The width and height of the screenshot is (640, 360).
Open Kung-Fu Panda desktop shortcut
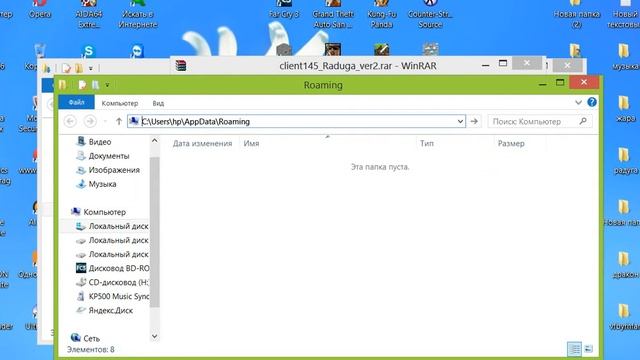click(382, 14)
